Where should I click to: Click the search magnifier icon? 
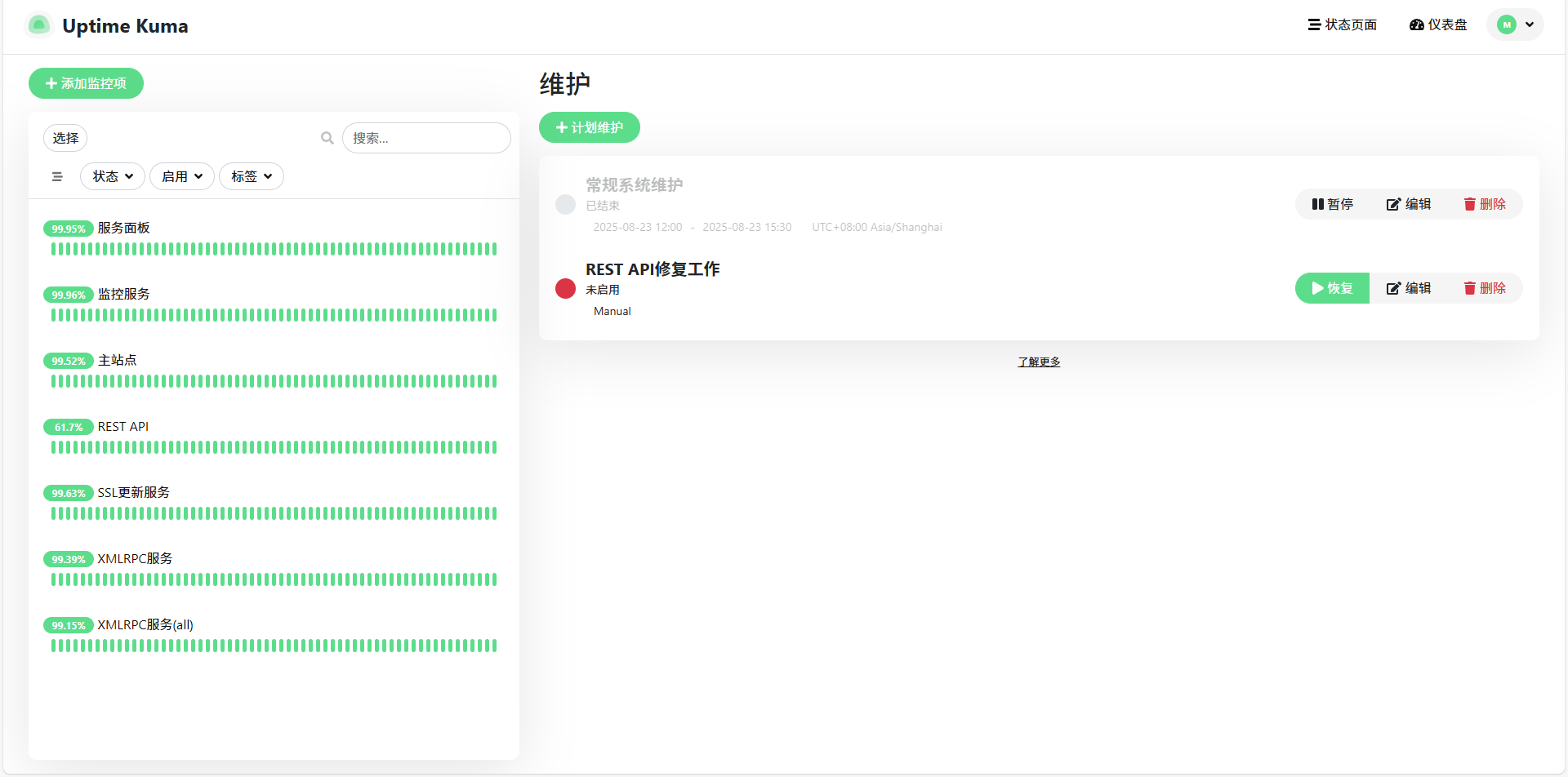point(327,138)
